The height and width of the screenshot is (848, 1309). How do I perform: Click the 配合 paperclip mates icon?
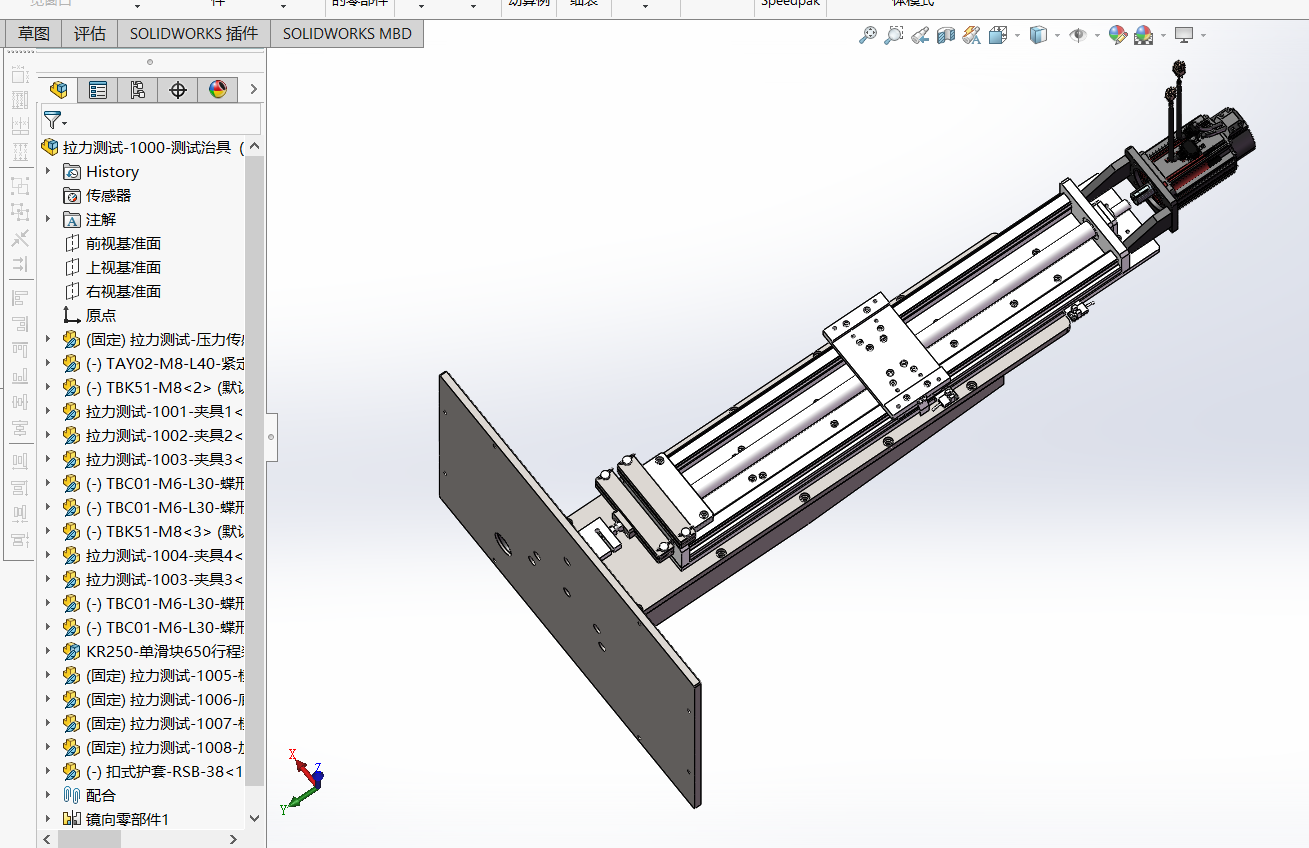click(x=71, y=796)
